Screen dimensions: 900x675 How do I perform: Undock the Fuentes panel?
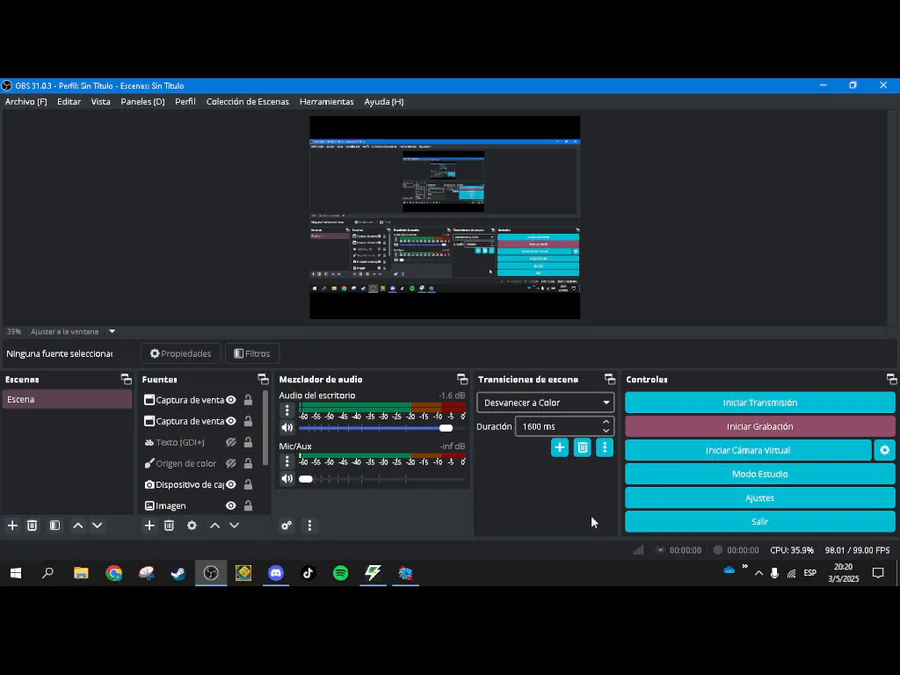(x=263, y=379)
